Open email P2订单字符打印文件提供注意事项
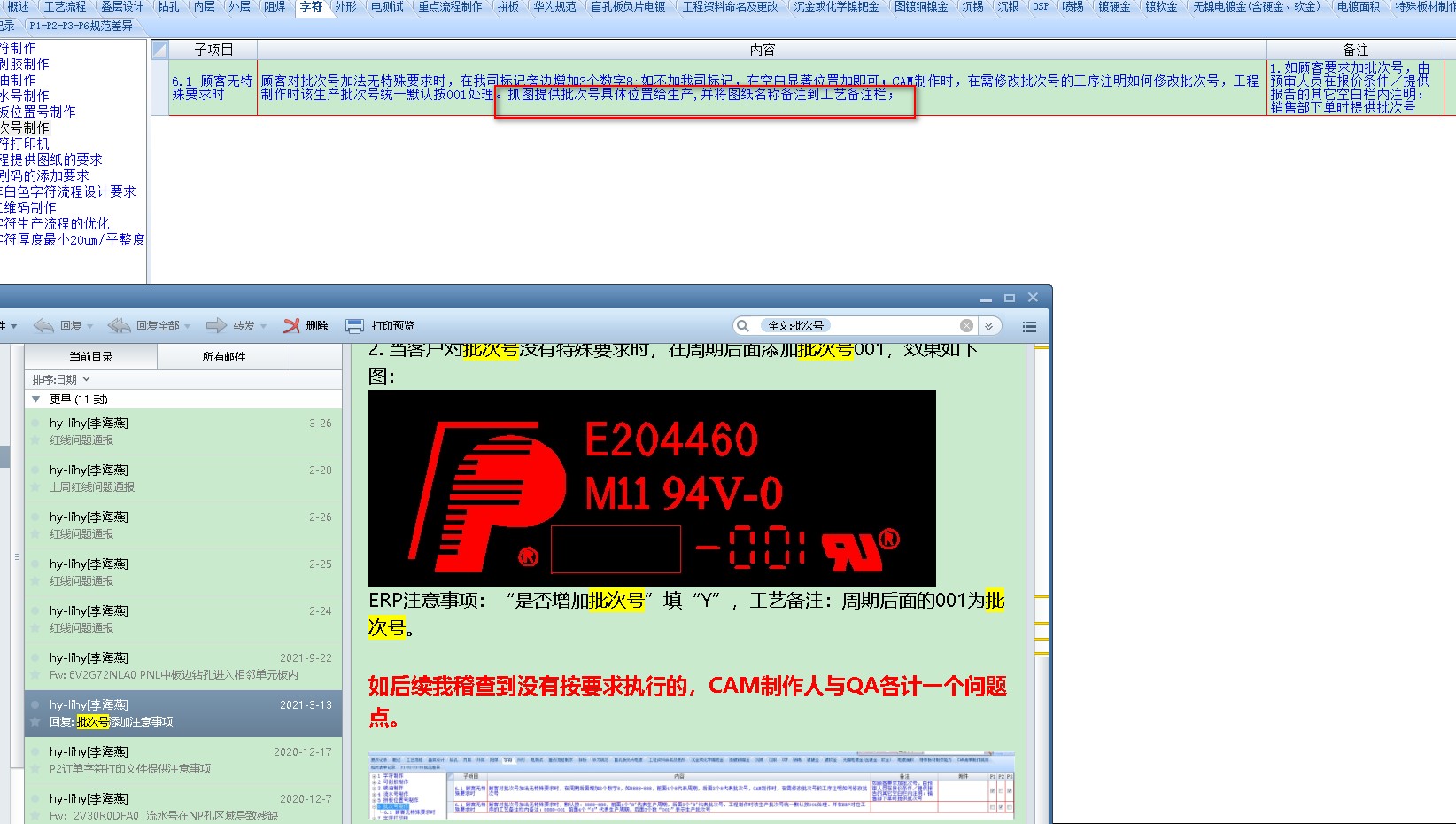The image size is (1456, 824). click(x=183, y=760)
